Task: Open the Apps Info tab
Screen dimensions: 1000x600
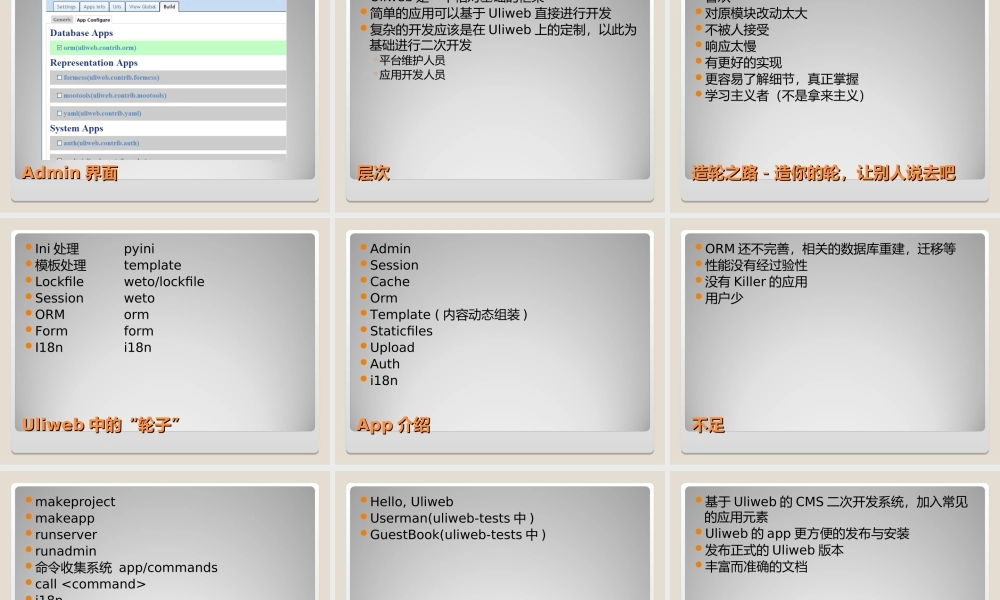Action: pyautogui.click(x=94, y=7)
